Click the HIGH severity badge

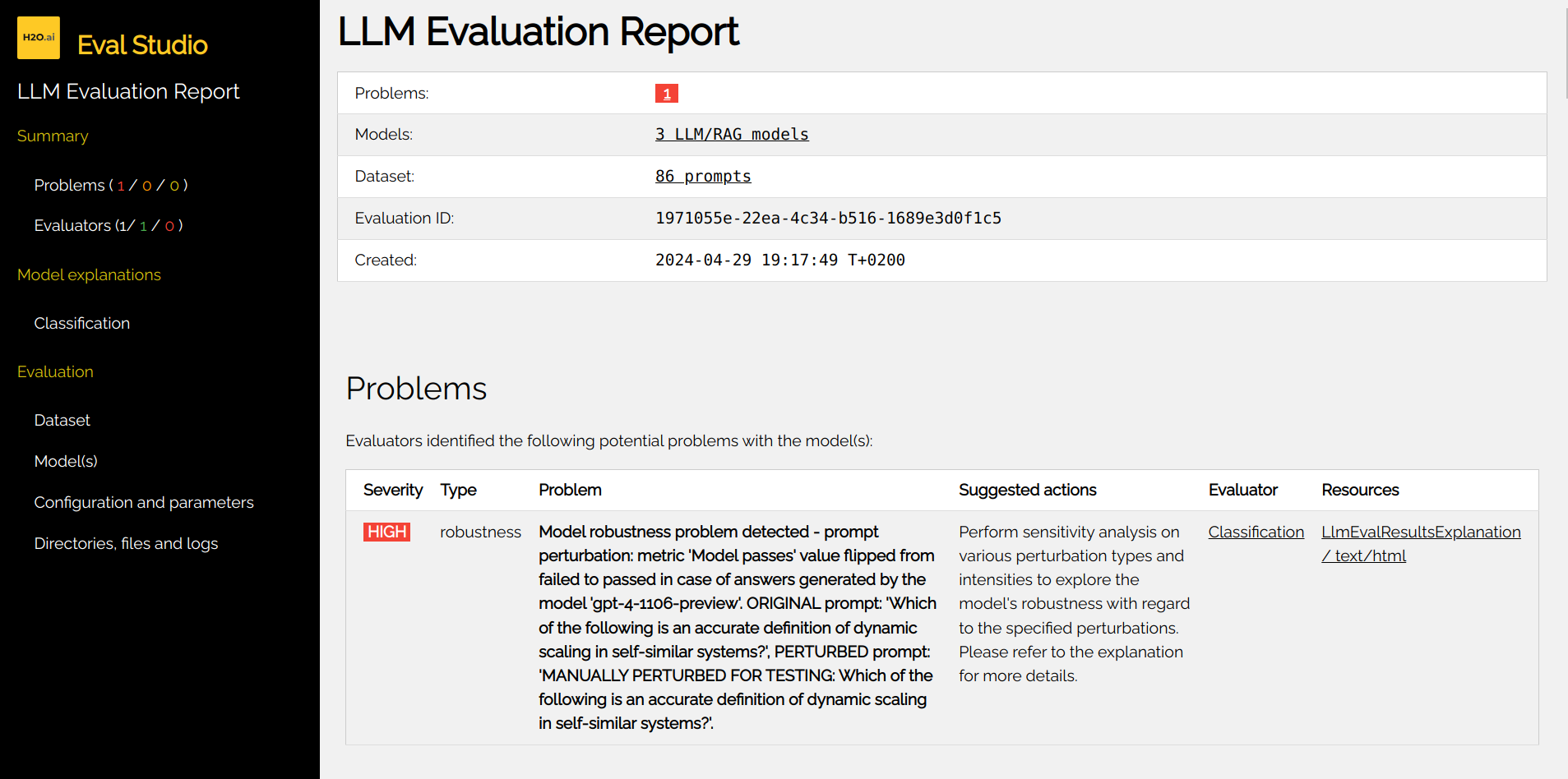click(x=386, y=532)
